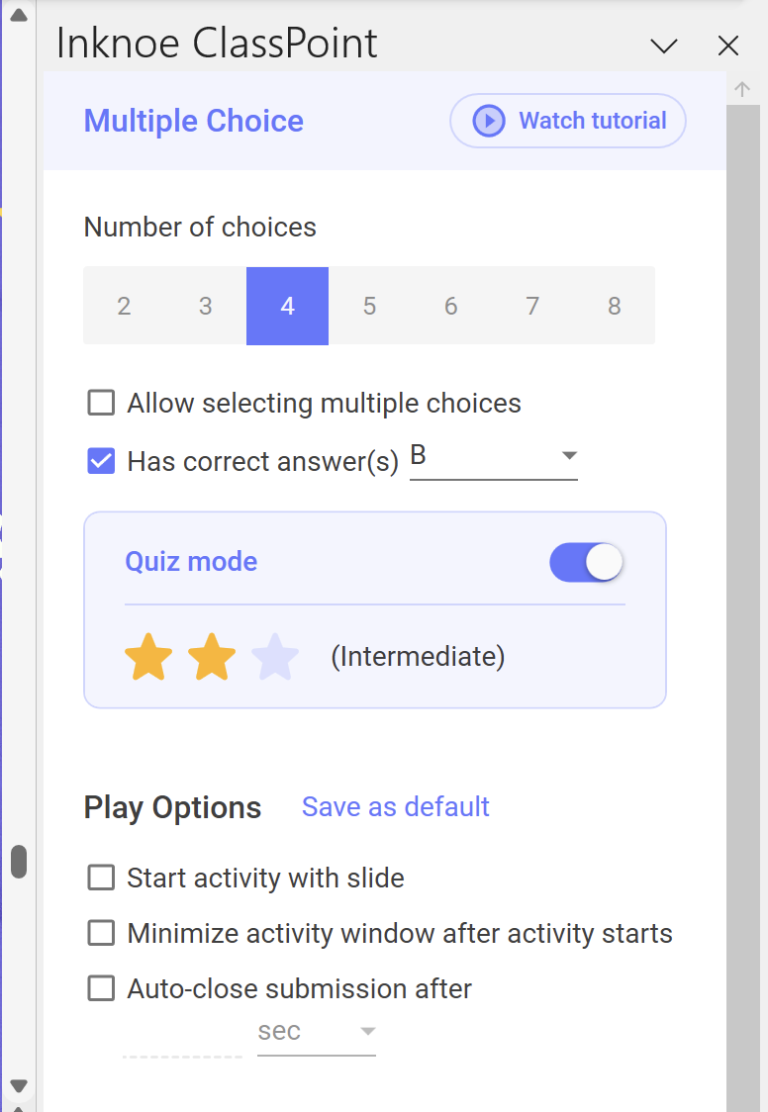Enable Start activity with slide
This screenshot has height=1112, width=768.
(100, 877)
